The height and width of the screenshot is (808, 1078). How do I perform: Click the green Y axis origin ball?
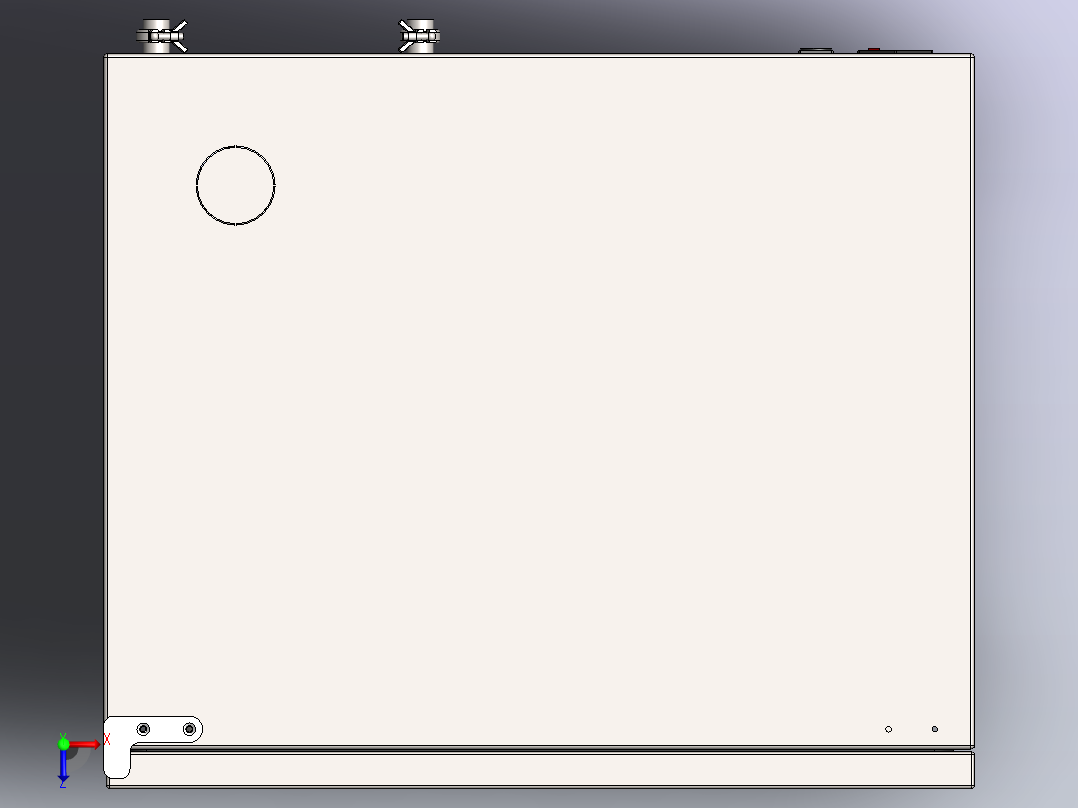[63, 744]
